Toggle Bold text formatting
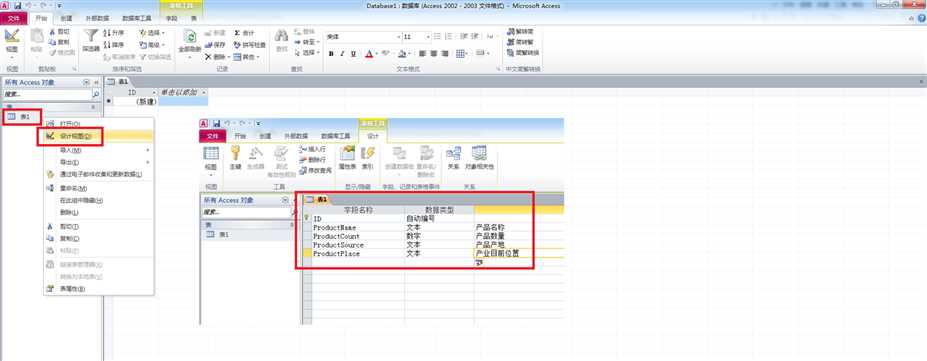 (331, 54)
